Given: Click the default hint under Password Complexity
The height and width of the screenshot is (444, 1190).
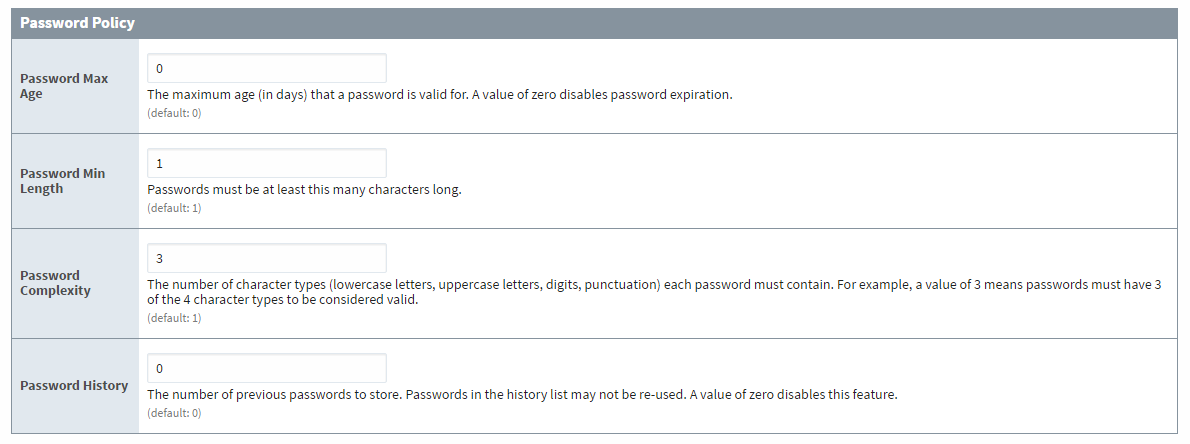Looking at the screenshot, I should tap(174, 318).
